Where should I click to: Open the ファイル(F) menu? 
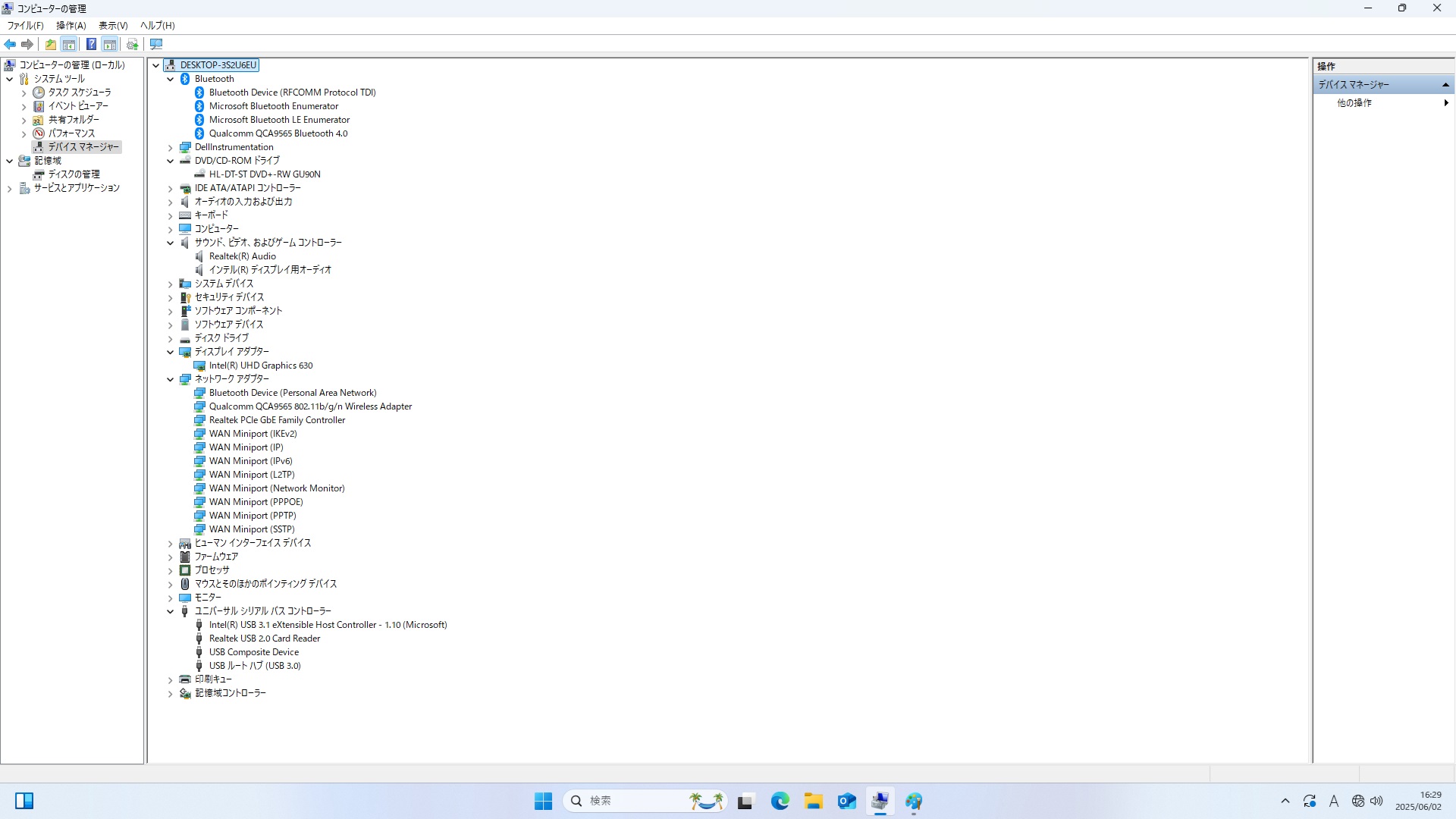pyautogui.click(x=26, y=25)
